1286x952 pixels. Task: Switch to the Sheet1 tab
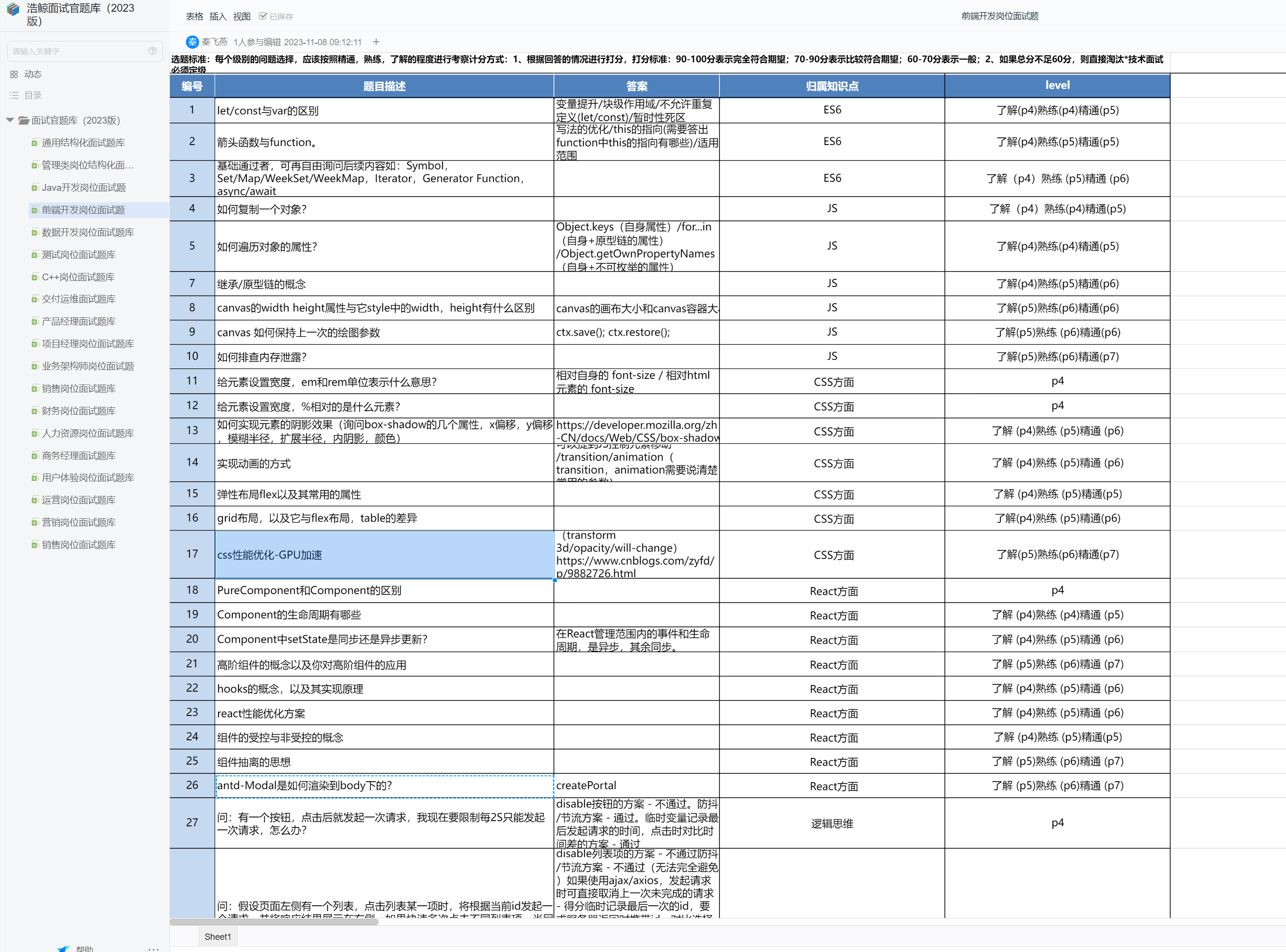217,936
